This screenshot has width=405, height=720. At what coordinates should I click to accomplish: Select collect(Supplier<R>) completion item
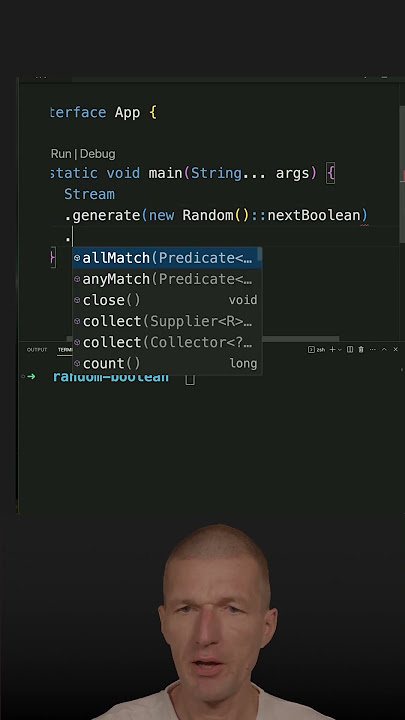[167, 321]
